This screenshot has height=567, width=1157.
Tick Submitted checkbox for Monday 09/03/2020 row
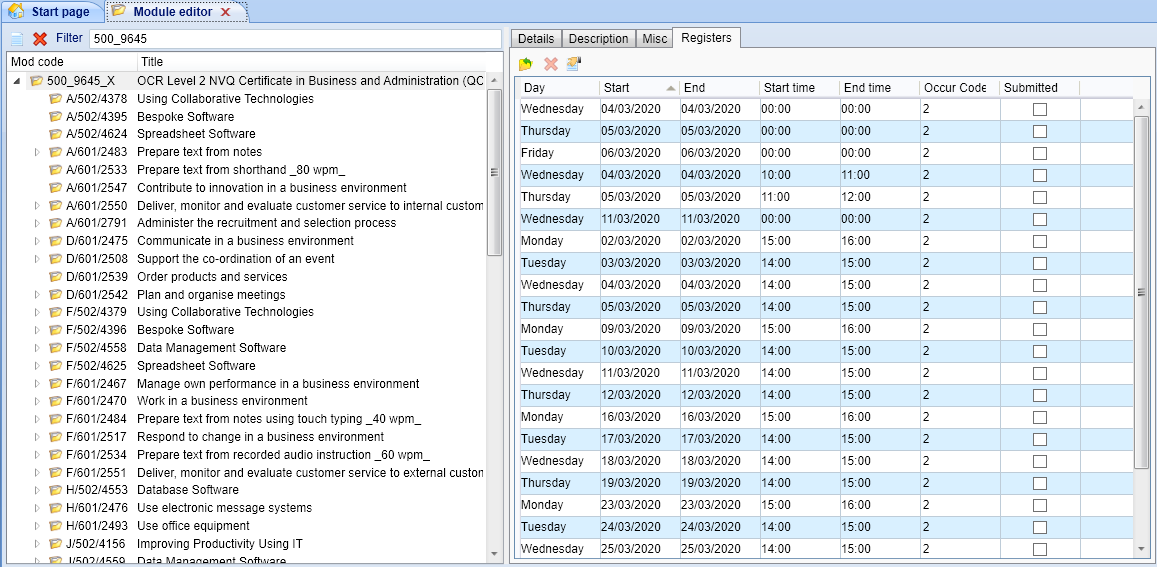(x=1040, y=329)
